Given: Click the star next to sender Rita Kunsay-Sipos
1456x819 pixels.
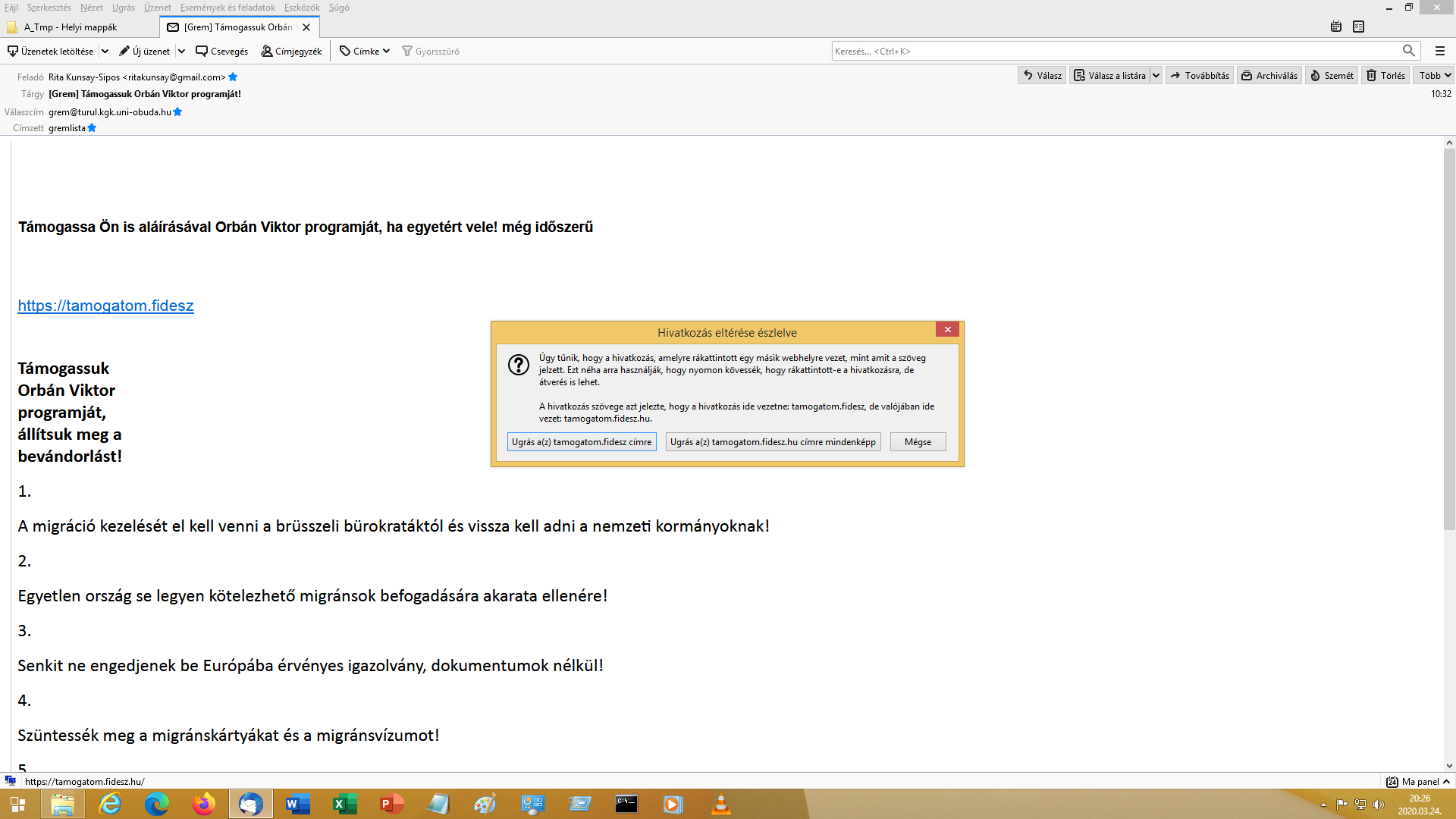Looking at the screenshot, I should coord(233,77).
